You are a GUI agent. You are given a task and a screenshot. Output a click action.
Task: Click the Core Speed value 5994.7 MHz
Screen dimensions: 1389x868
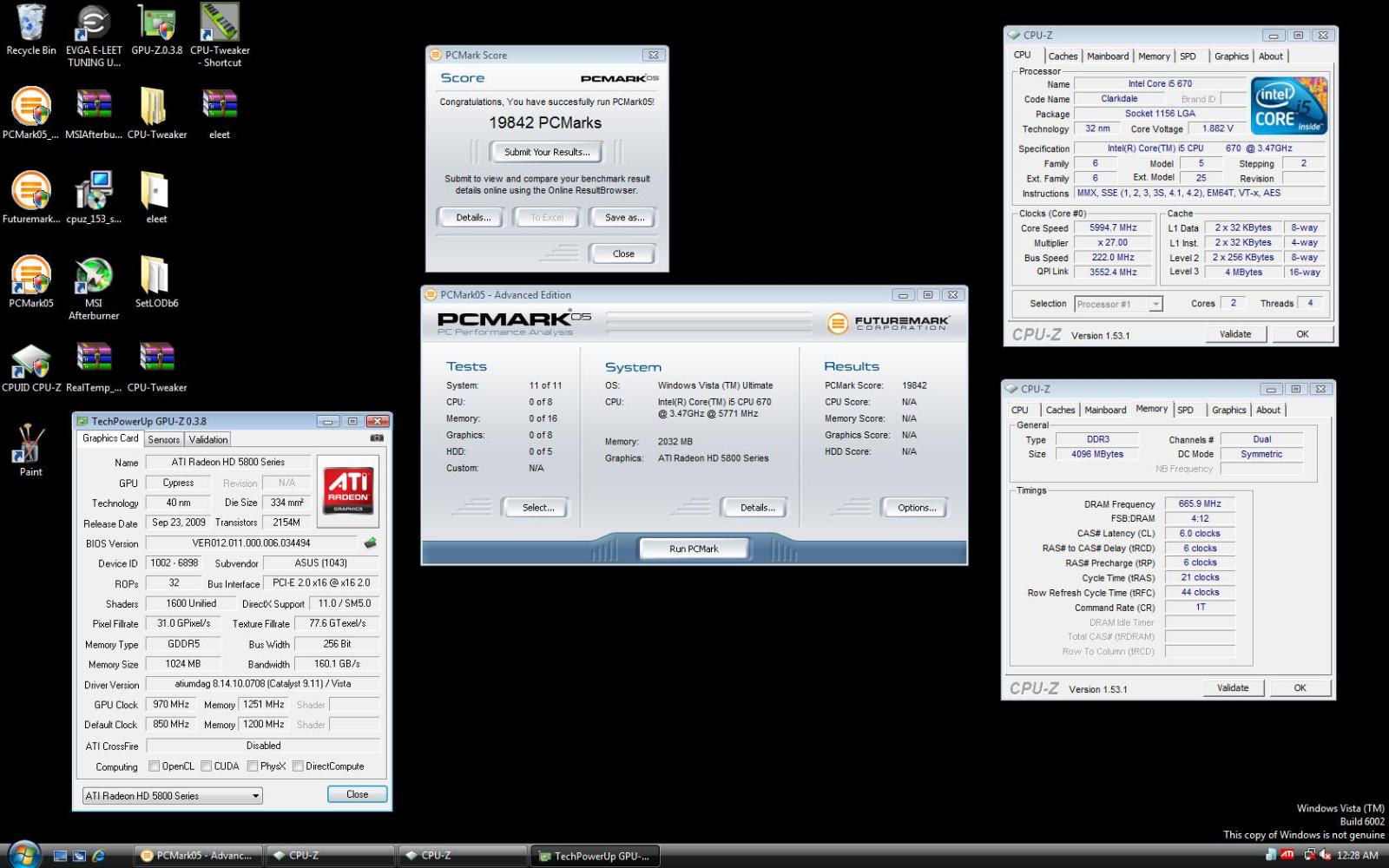coord(1113,227)
